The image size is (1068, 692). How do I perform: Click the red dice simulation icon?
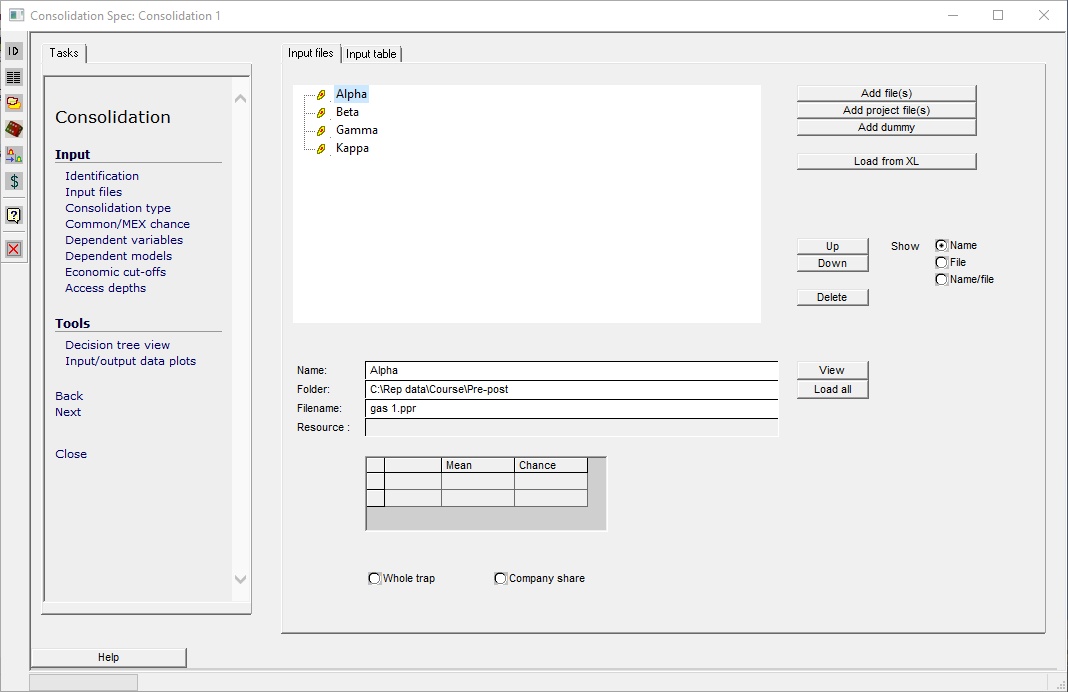(13, 129)
